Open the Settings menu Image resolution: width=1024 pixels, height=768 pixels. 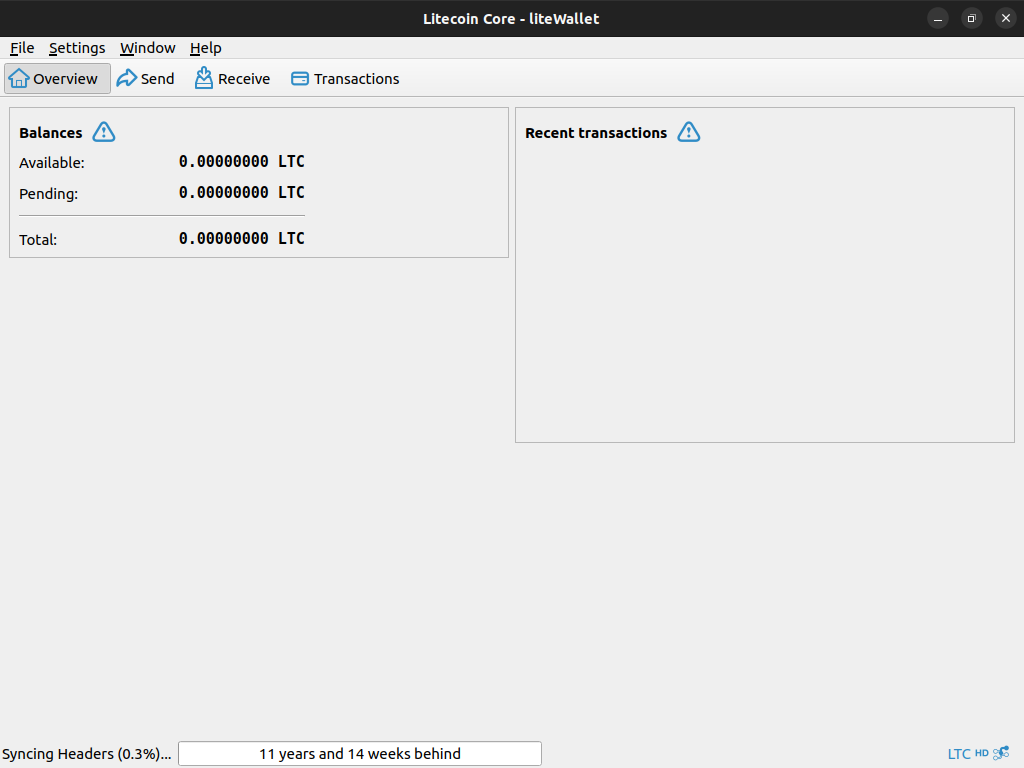click(77, 48)
